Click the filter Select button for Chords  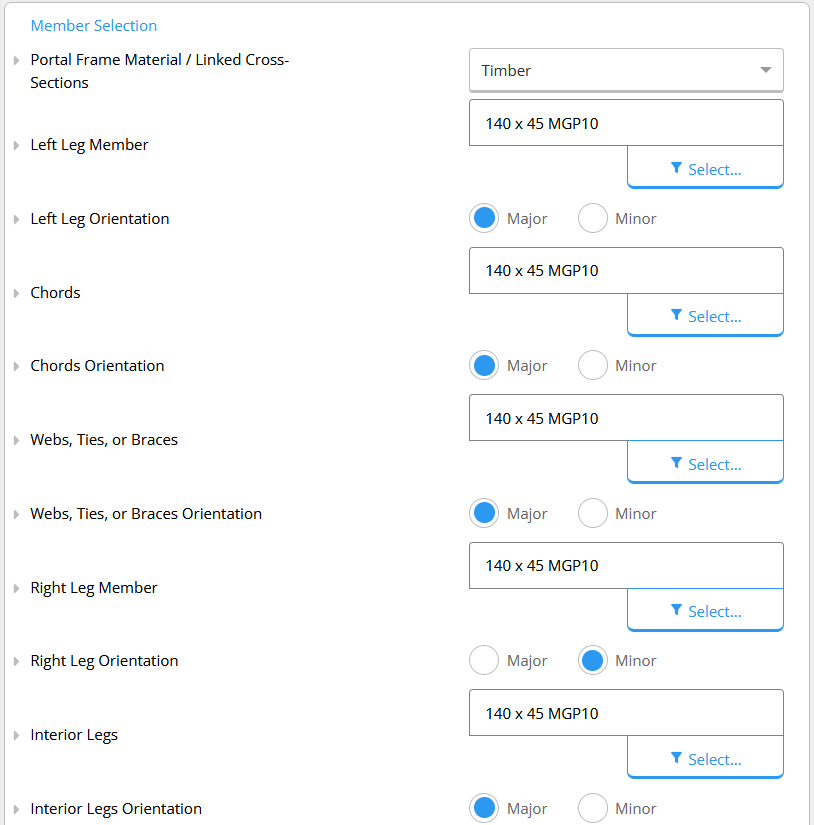tap(705, 315)
